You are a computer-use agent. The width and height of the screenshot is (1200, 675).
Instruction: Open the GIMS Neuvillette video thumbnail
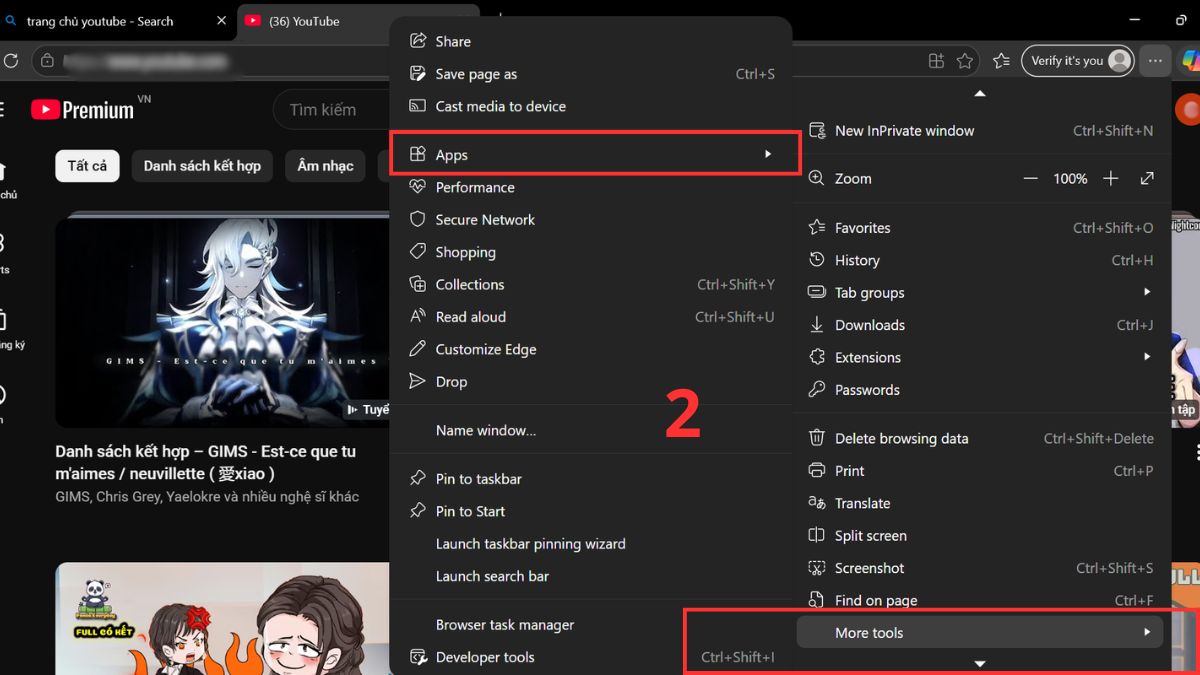222,321
